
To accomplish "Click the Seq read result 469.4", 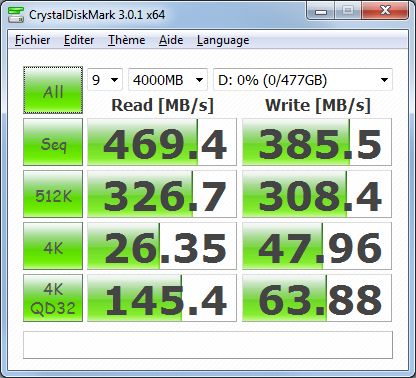I will click(x=162, y=142).
